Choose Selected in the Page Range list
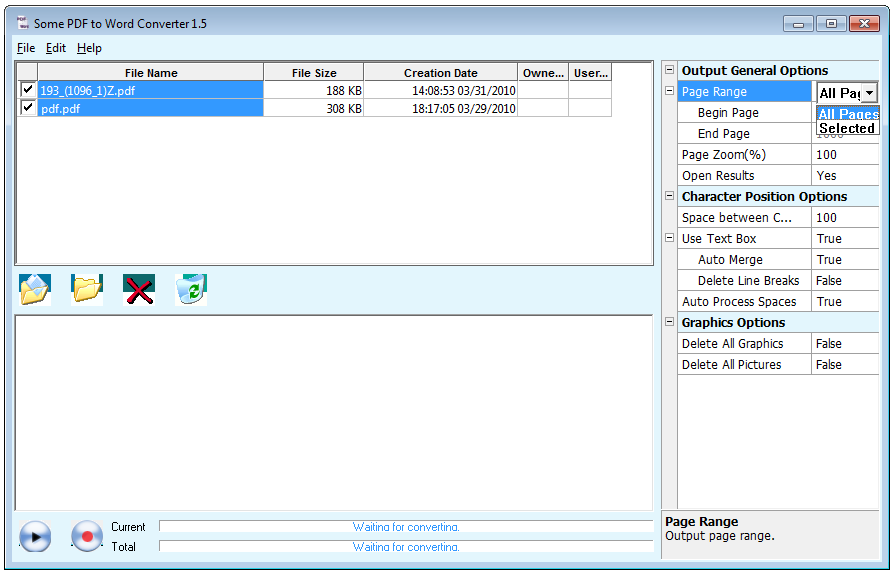Screen dimensions: 895x577 pos(848,128)
